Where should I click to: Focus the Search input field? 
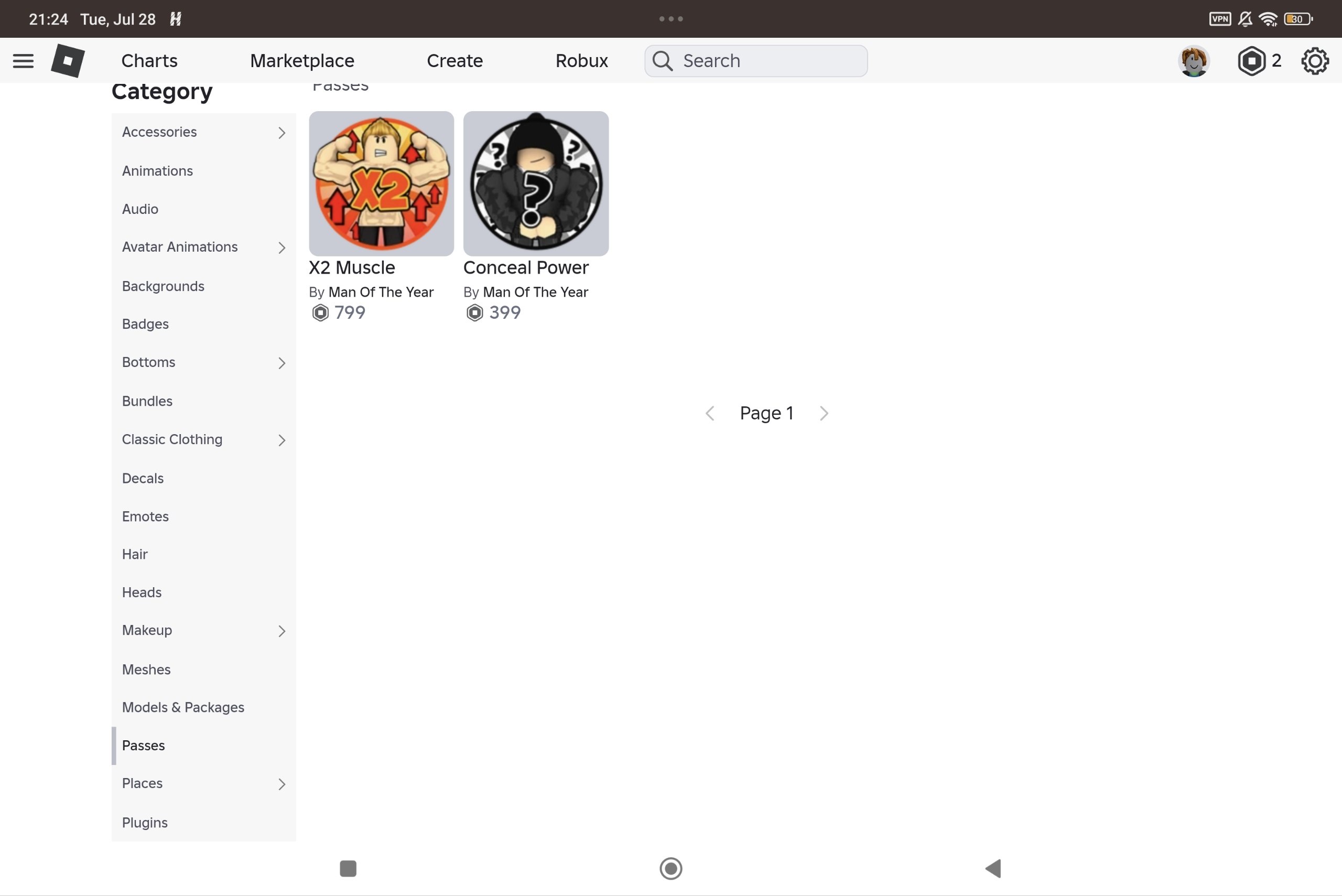tap(756, 61)
